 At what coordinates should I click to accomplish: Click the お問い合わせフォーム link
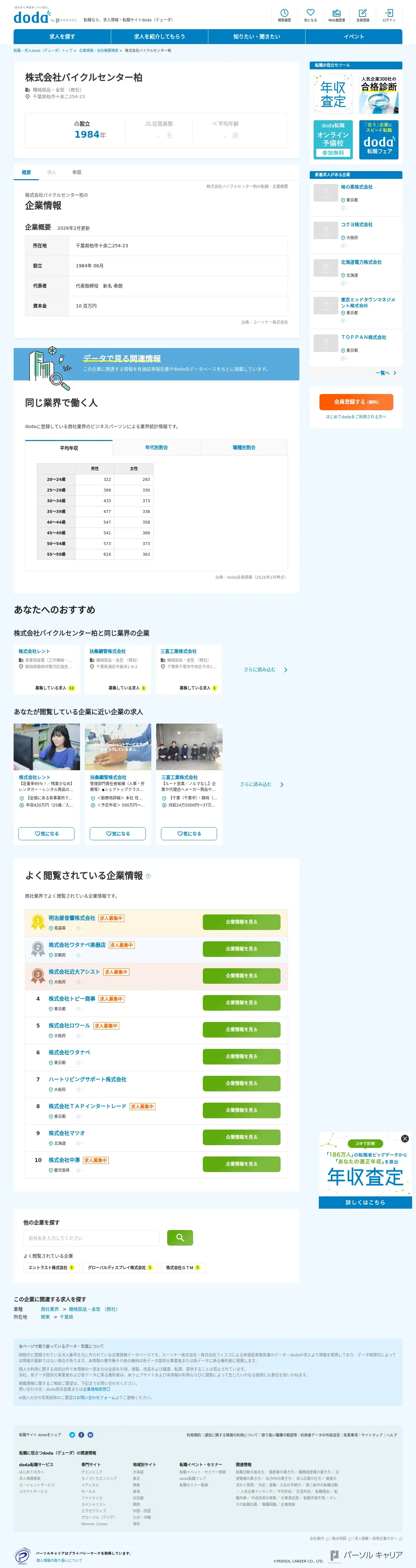click(96, 1398)
